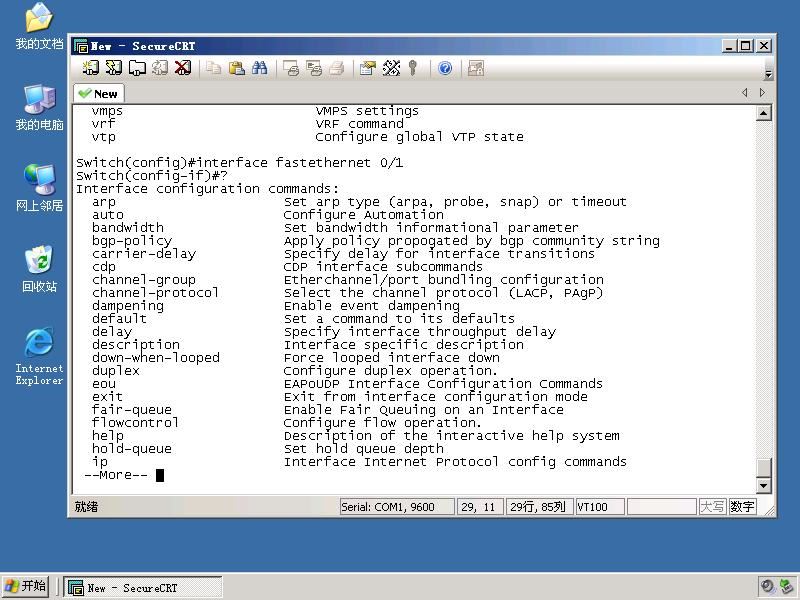This screenshot has width=800, height=600.
Task: Click the '29, 11' cursor position status
Action: coord(480,507)
